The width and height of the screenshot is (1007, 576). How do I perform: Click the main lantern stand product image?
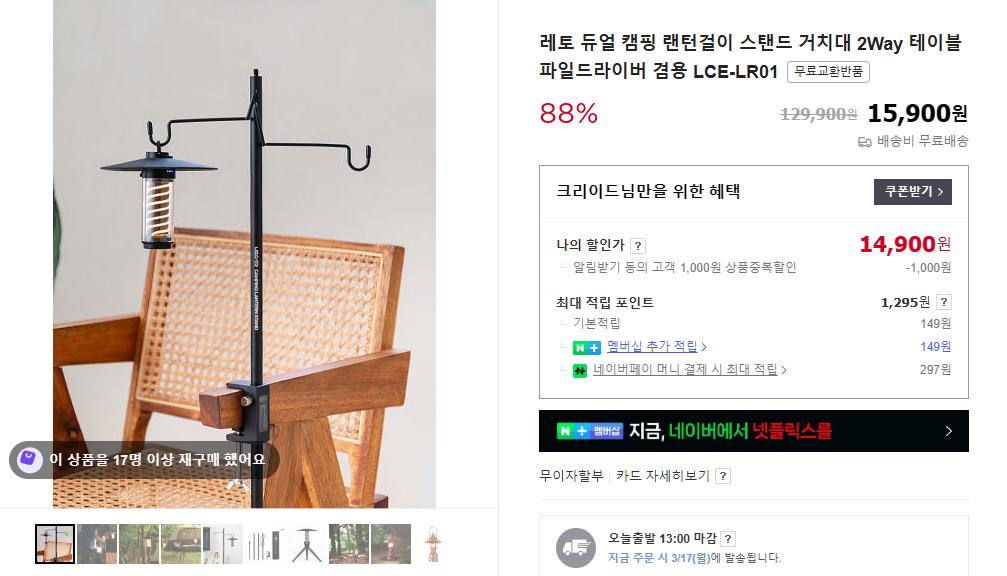point(244,254)
